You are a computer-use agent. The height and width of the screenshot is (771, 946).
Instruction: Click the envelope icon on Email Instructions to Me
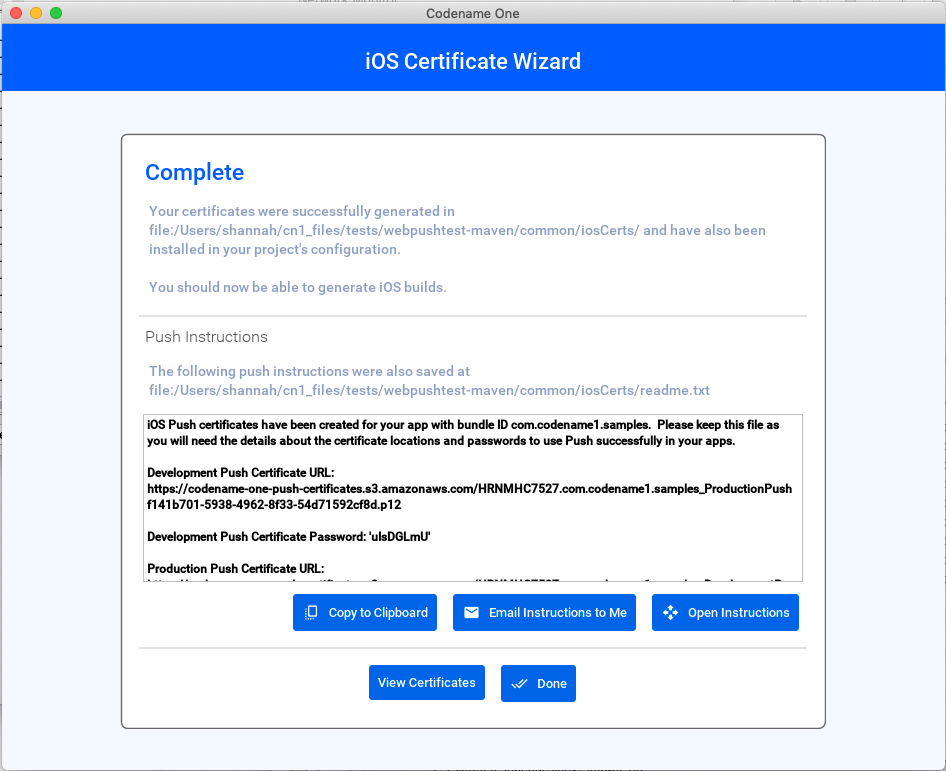pos(471,612)
